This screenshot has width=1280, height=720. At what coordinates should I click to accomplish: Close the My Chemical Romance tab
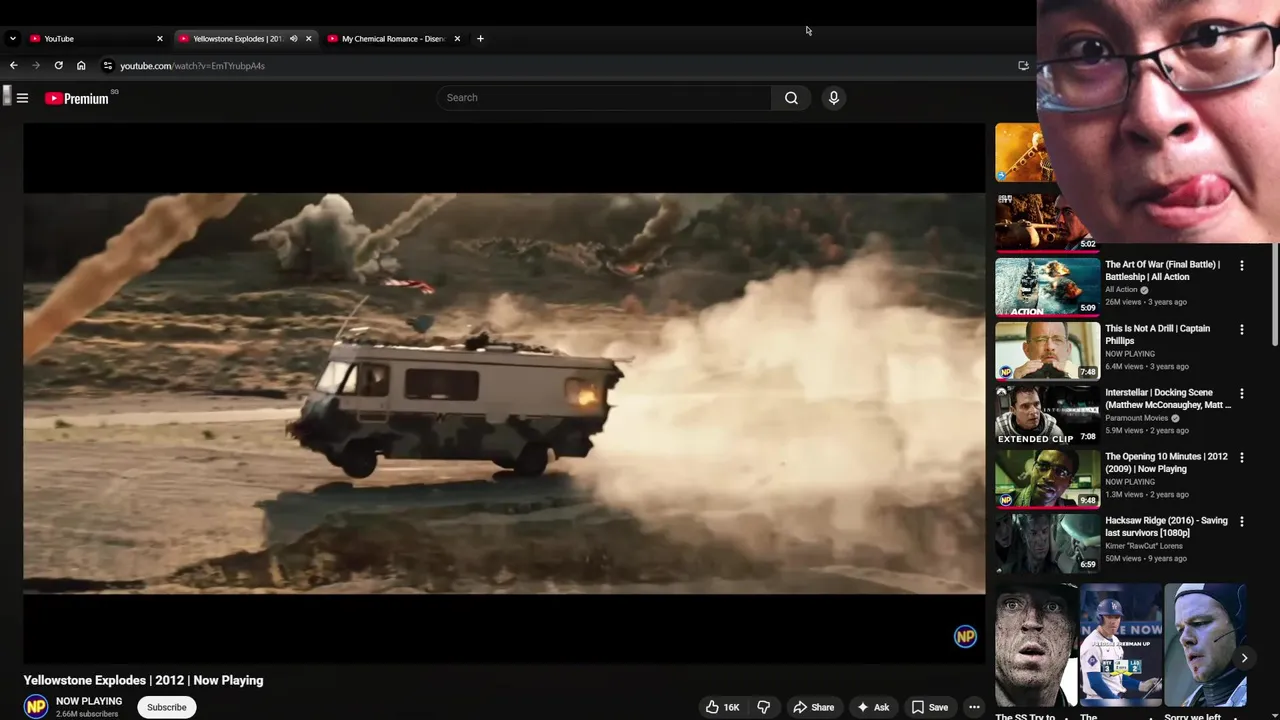457,39
